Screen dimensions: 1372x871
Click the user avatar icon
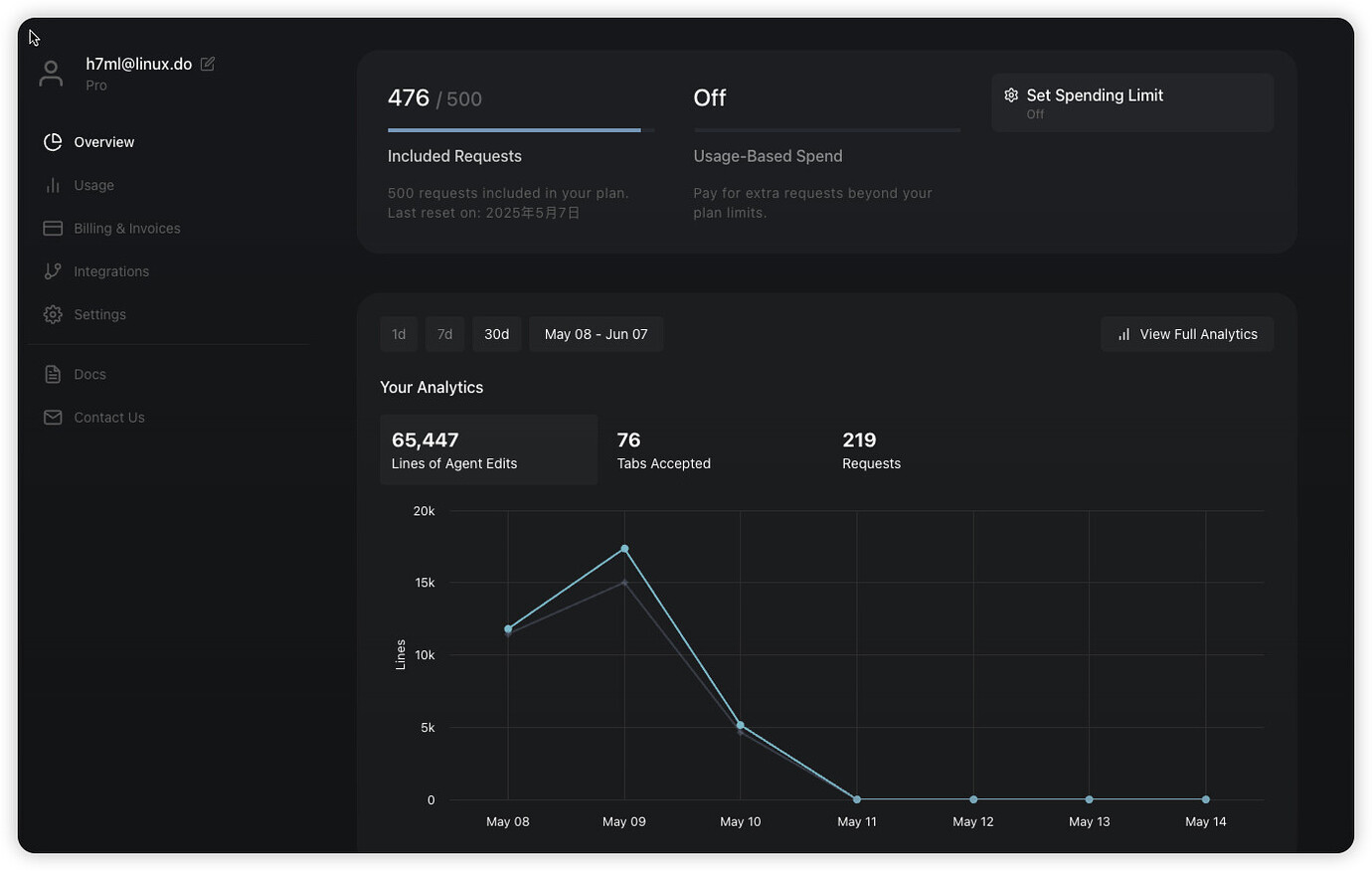pos(51,74)
